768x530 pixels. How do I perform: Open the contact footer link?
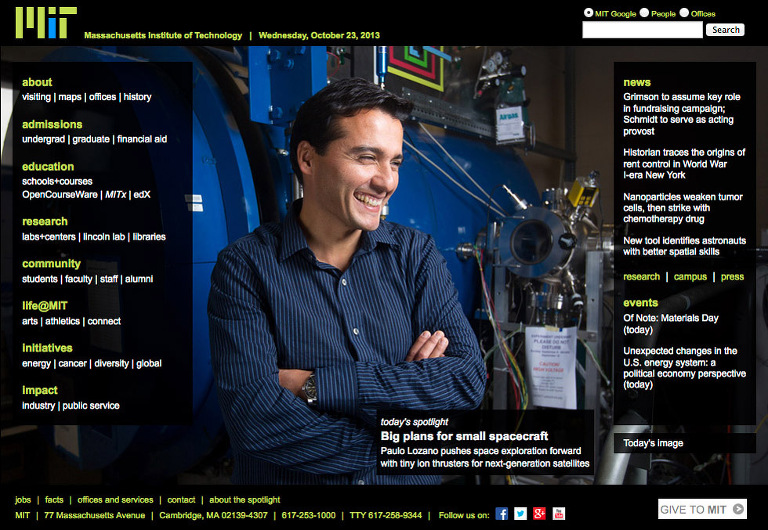click(181, 500)
